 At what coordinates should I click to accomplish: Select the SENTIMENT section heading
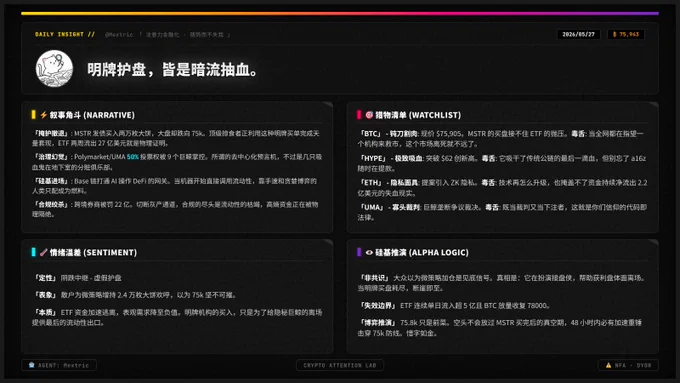93,252
